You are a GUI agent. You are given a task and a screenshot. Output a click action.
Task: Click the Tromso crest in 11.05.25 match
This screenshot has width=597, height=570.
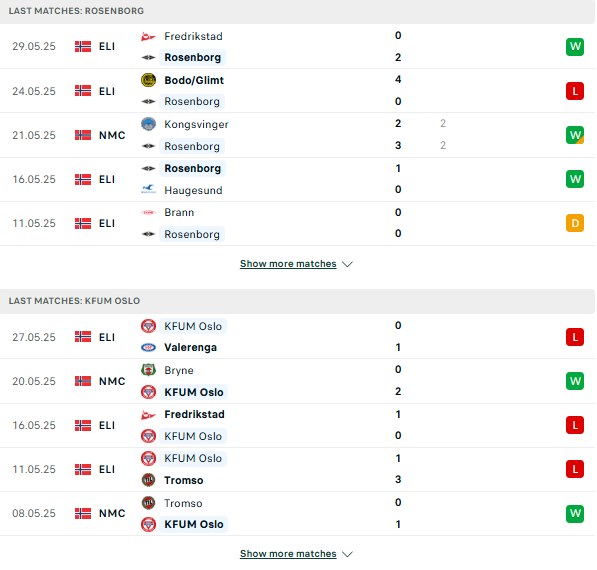[148, 480]
